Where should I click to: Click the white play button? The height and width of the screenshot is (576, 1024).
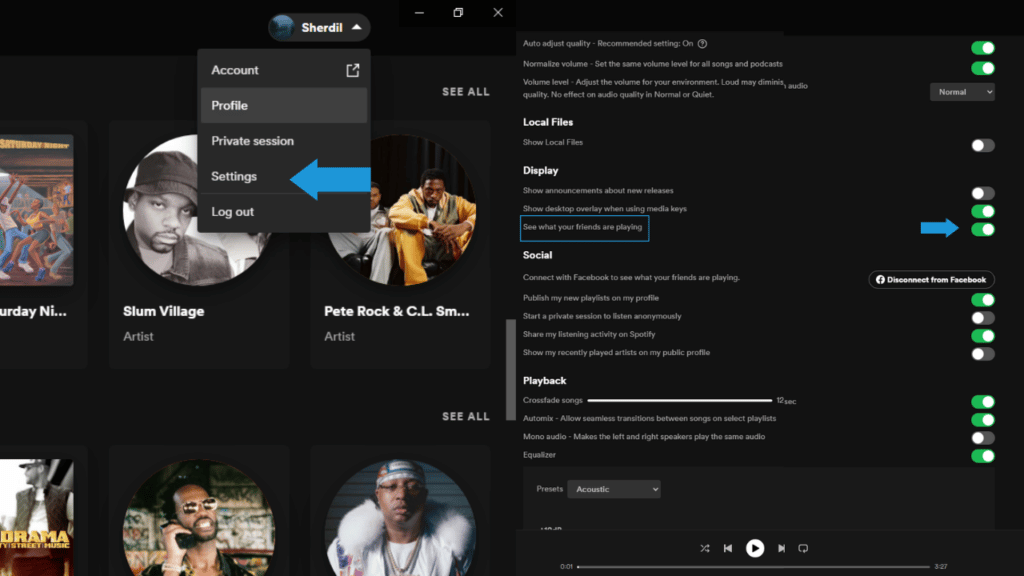click(x=755, y=548)
